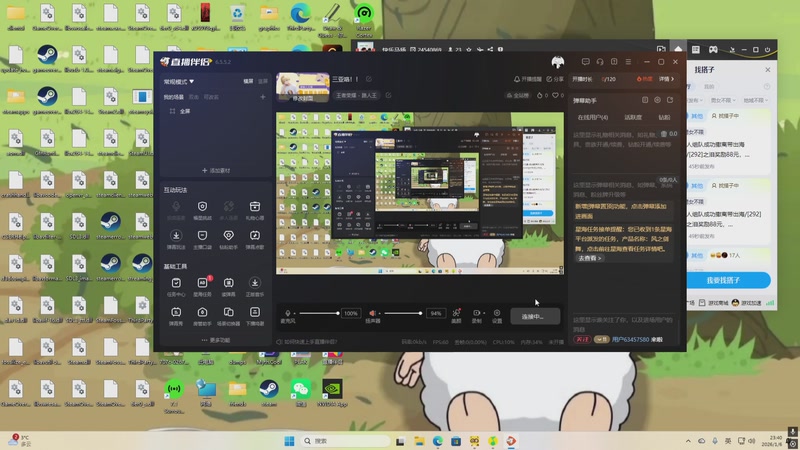Open 详情 details chevron link
Screen dimensions: 800x450
(x=666, y=79)
